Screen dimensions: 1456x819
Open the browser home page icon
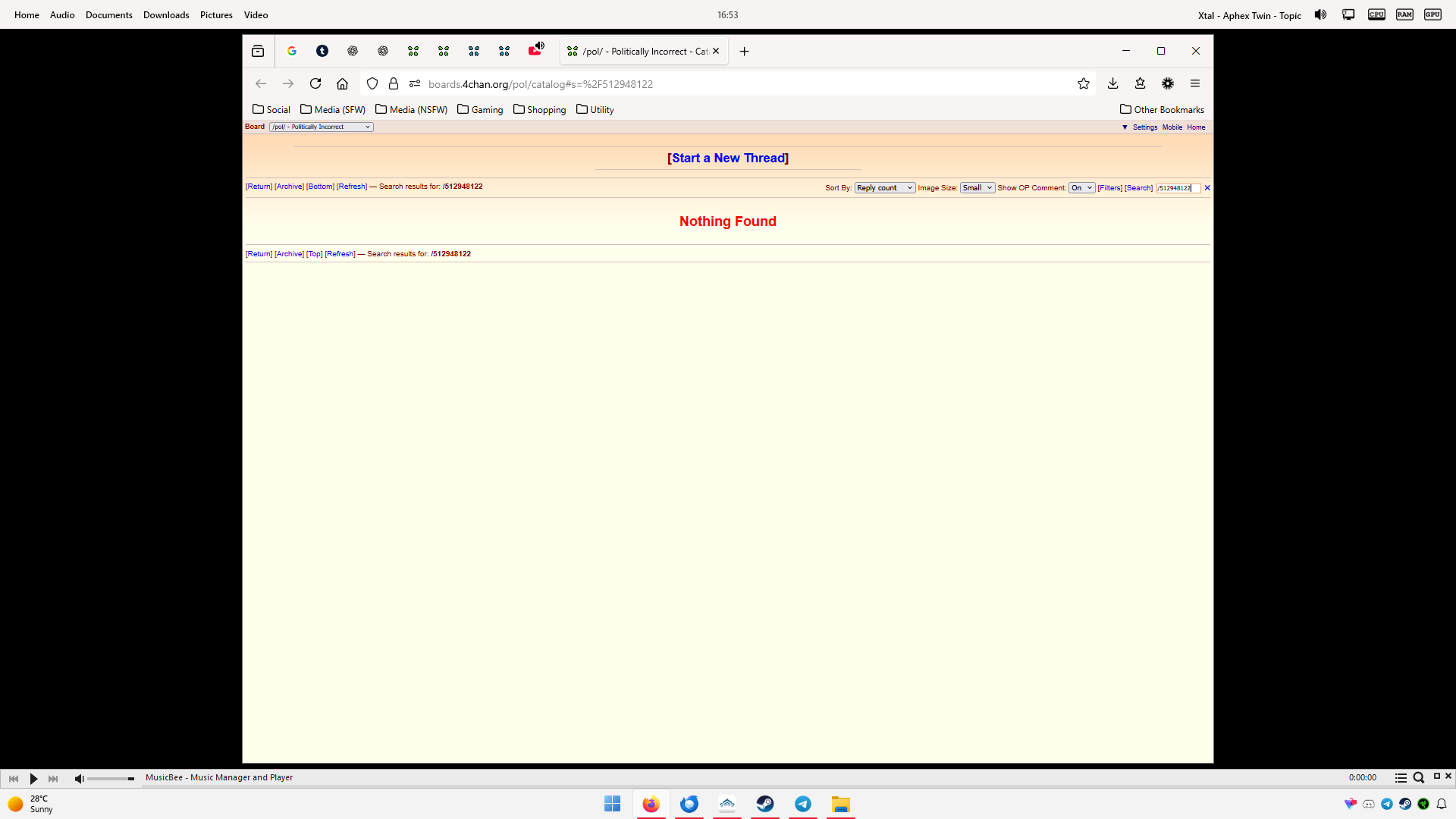342,83
